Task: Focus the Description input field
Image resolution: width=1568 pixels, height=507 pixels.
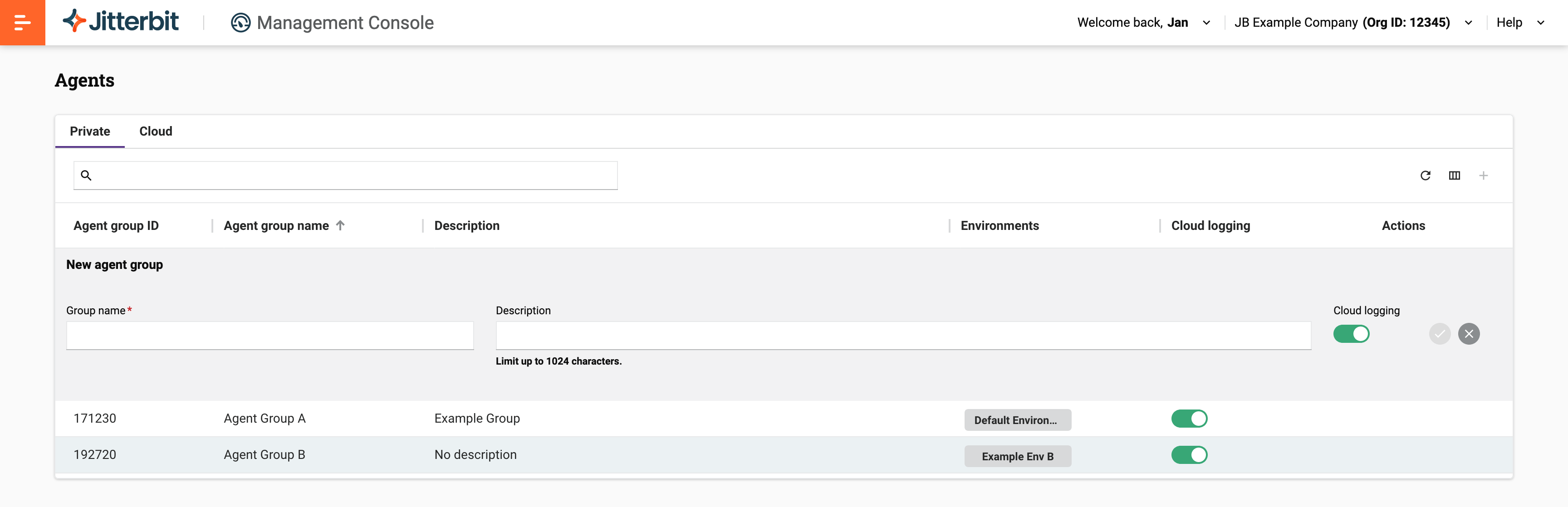Action: [x=903, y=336]
